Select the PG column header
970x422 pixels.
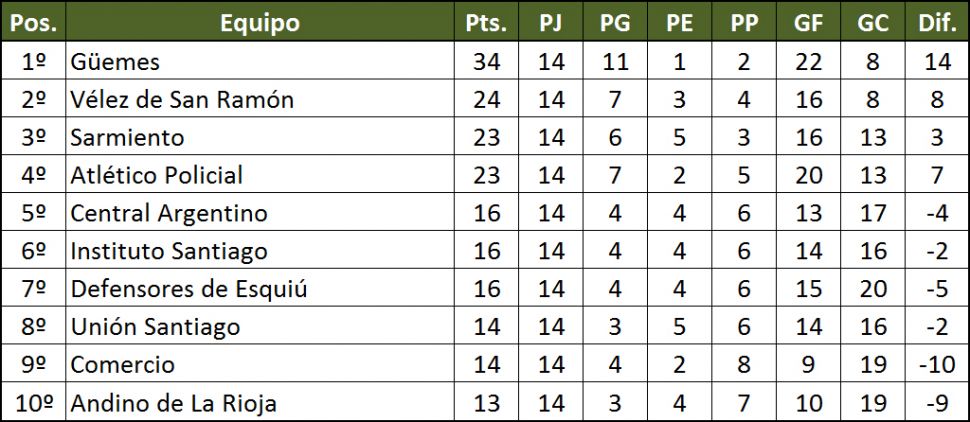(x=615, y=22)
